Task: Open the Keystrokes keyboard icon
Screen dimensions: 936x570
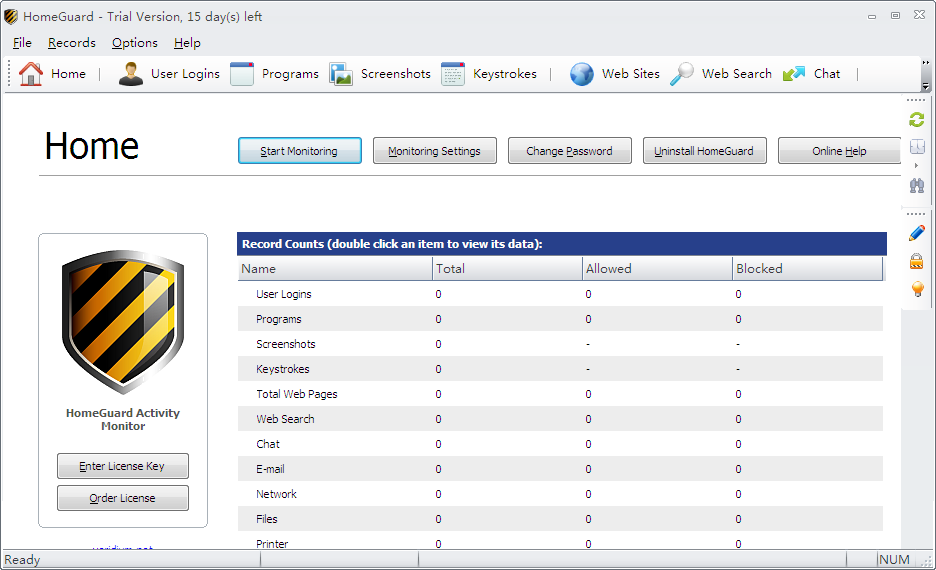Action: 453,74
